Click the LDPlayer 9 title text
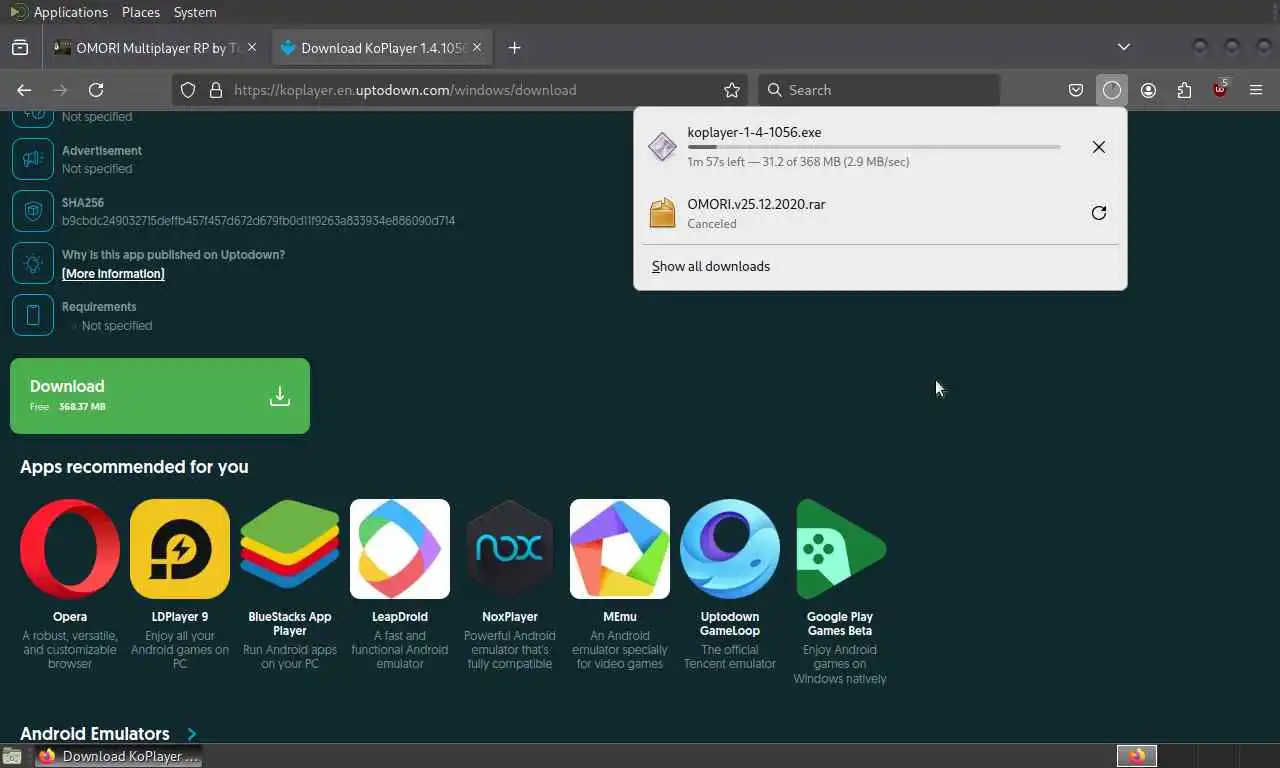 tap(180, 617)
